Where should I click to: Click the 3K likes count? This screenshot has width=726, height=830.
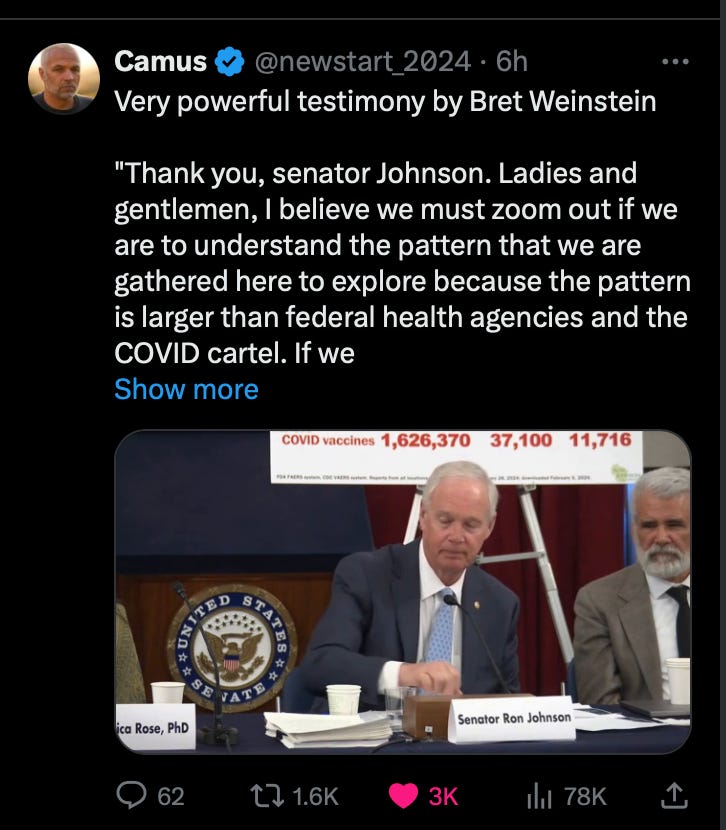443,796
